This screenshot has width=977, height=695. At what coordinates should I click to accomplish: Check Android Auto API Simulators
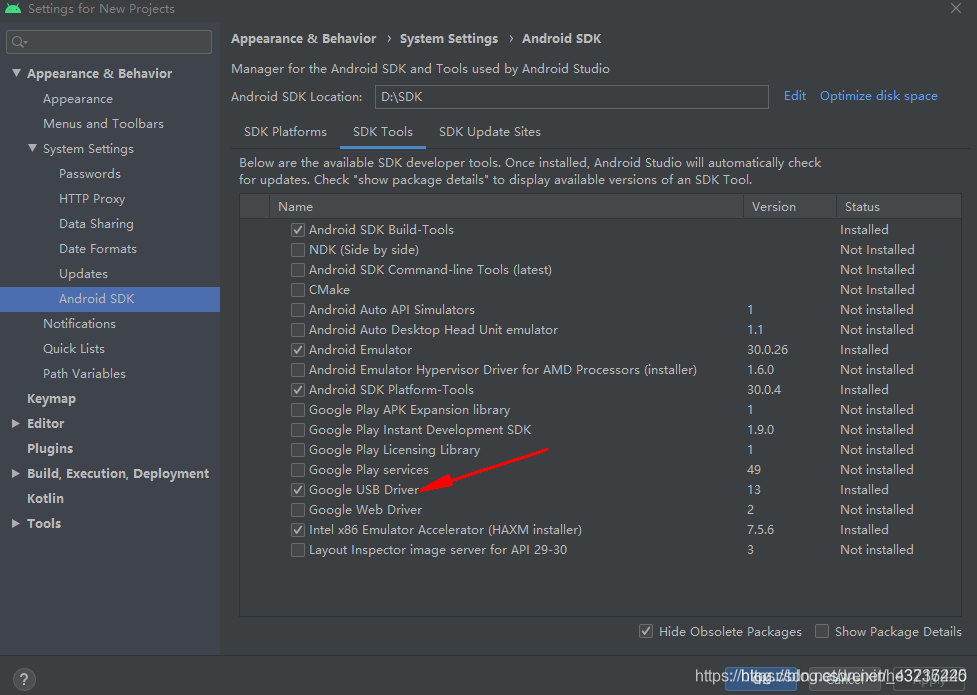pyautogui.click(x=298, y=310)
